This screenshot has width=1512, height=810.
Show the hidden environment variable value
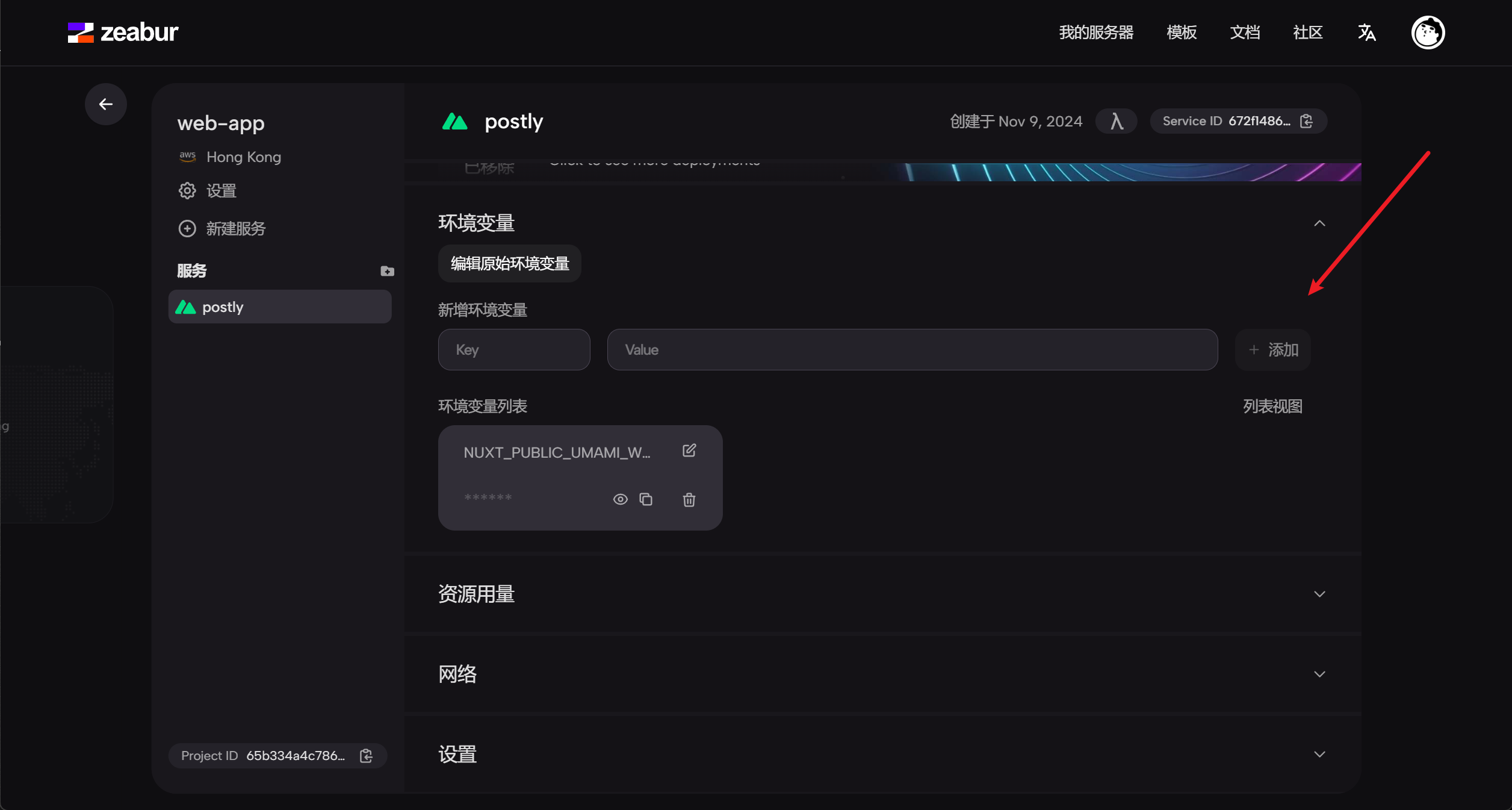click(619, 499)
